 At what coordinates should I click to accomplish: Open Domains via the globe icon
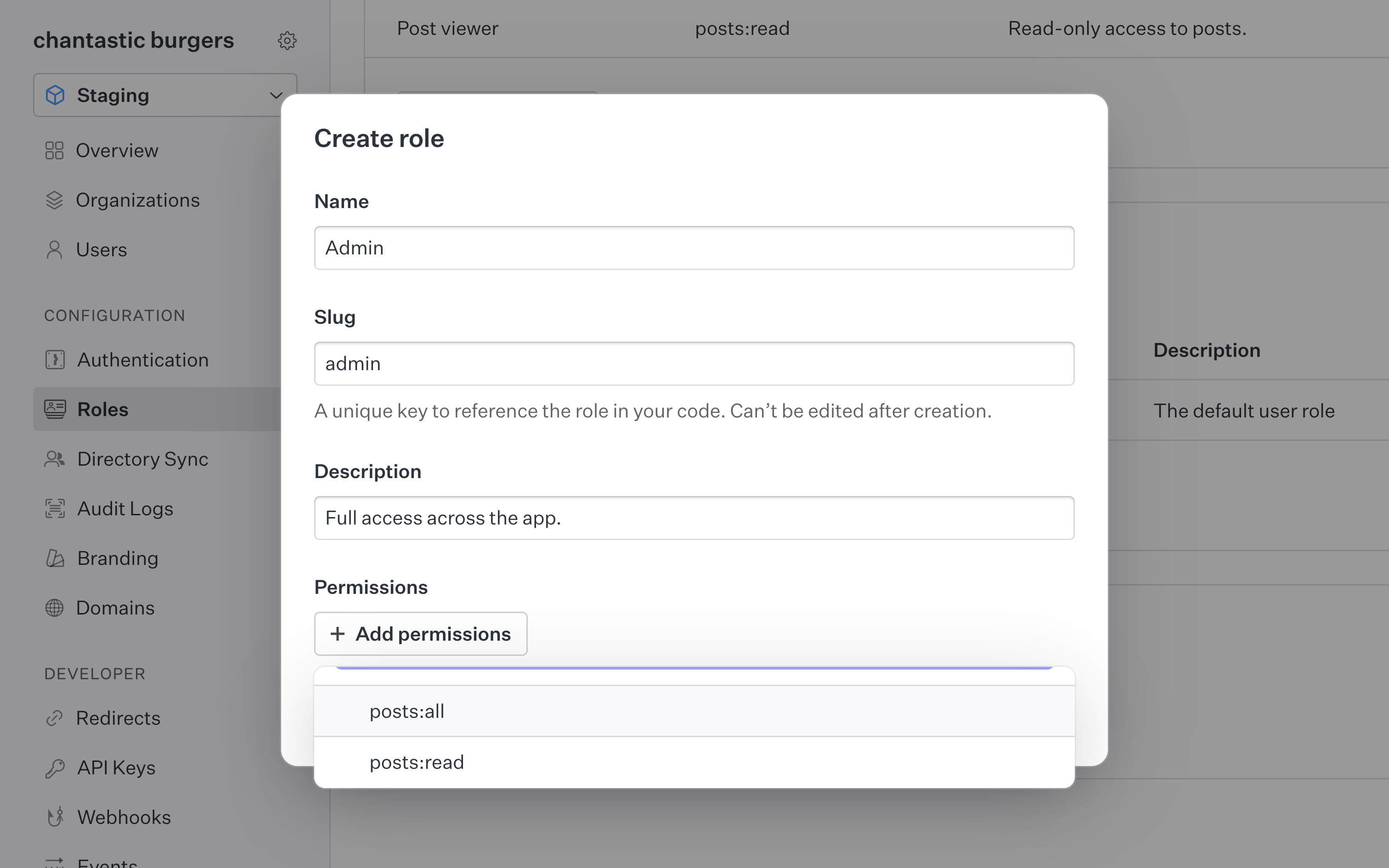(x=55, y=607)
